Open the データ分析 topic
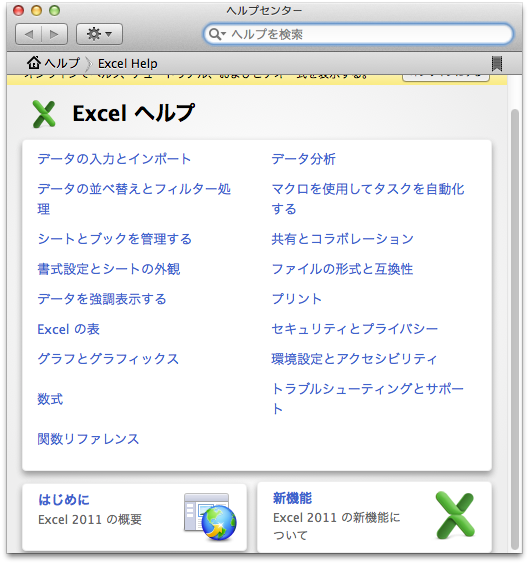This screenshot has width=529, height=564. [x=304, y=159]
